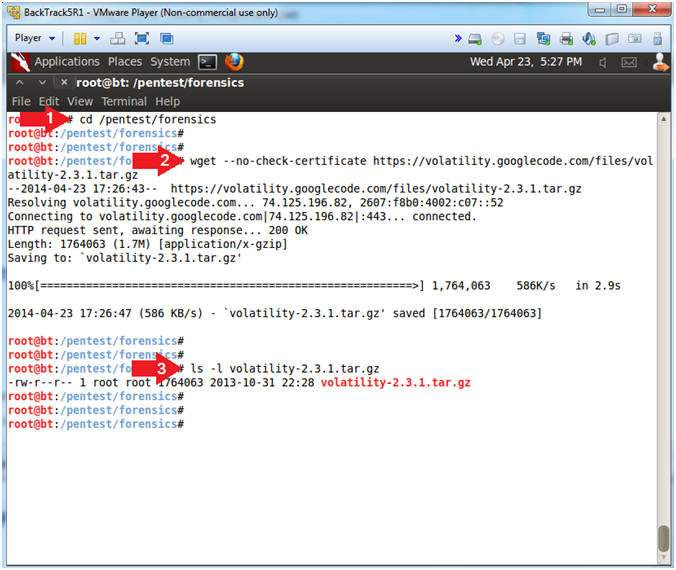Click the removable USB device icon in toolbar
676x570 pixels.
tap(612, 39)
